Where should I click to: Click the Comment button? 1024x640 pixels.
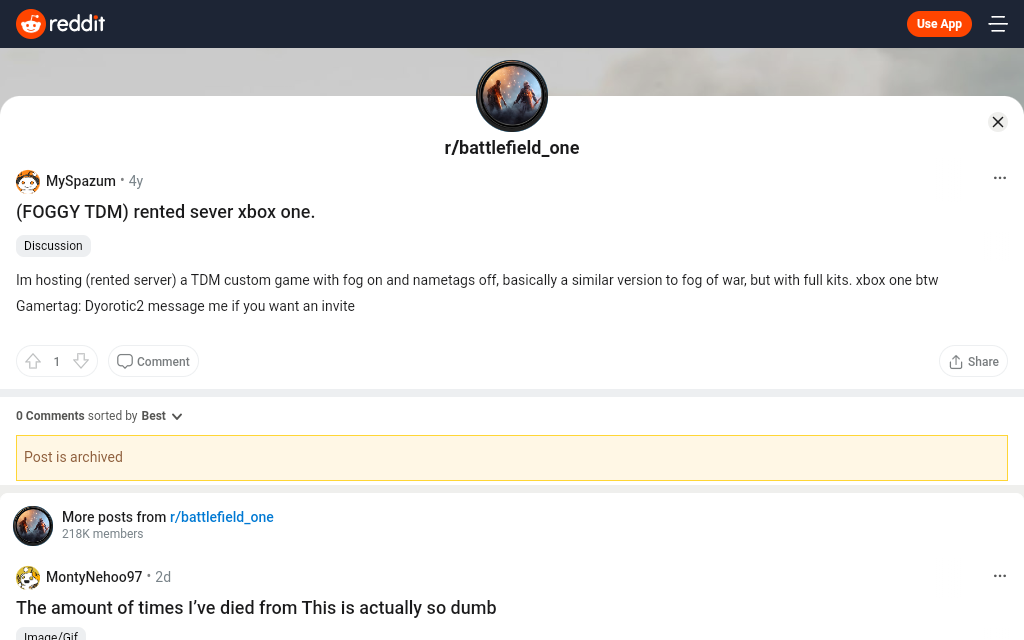pos(153,361)
